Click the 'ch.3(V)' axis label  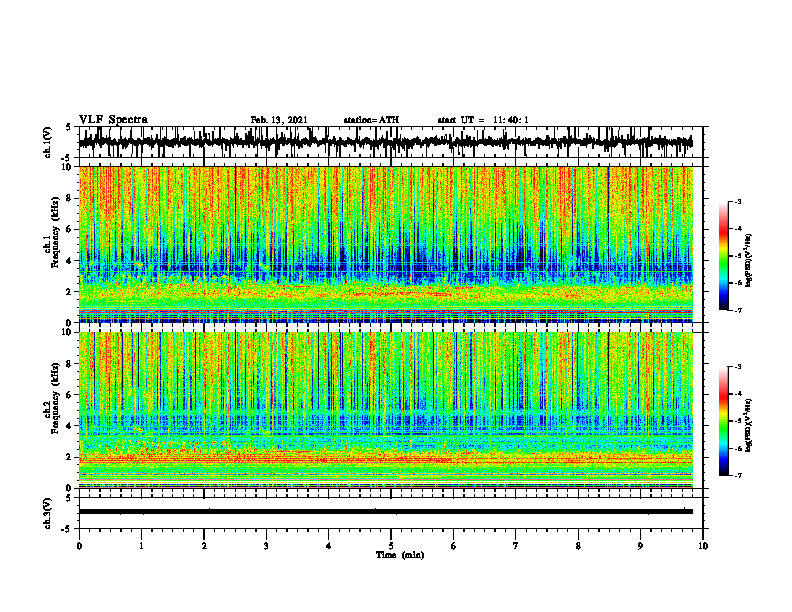tap(48, 513)
